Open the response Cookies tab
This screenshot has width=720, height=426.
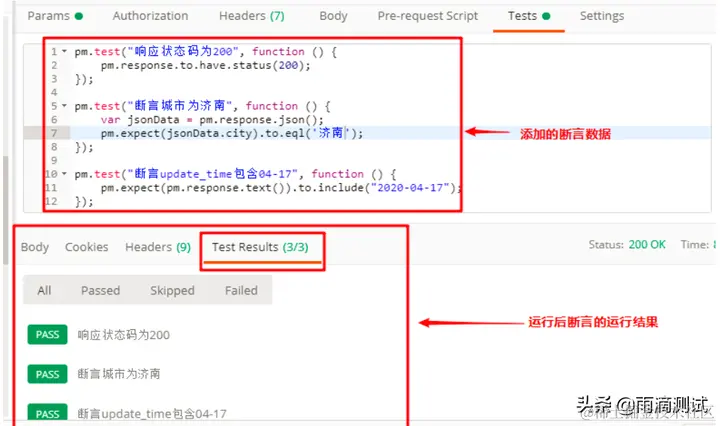tap(86, 247)
